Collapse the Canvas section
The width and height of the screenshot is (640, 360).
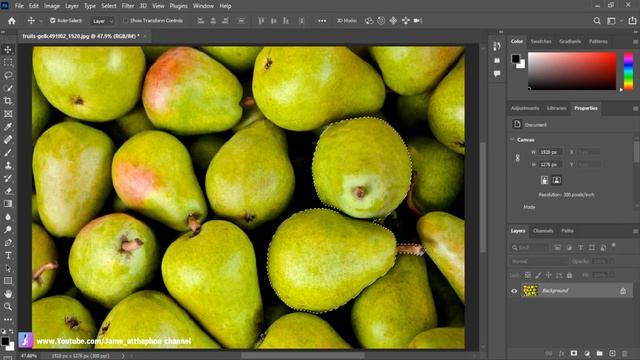pos(512,140)
